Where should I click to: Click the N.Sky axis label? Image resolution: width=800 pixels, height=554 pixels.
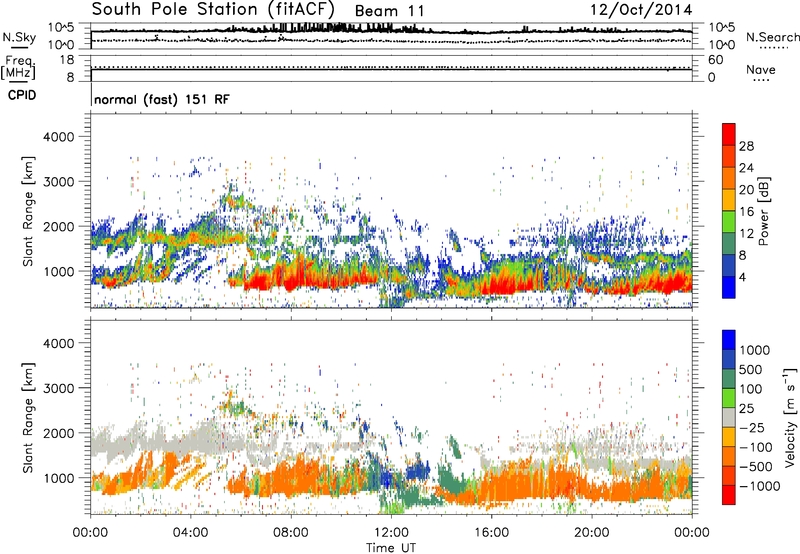tap(19, 37)
